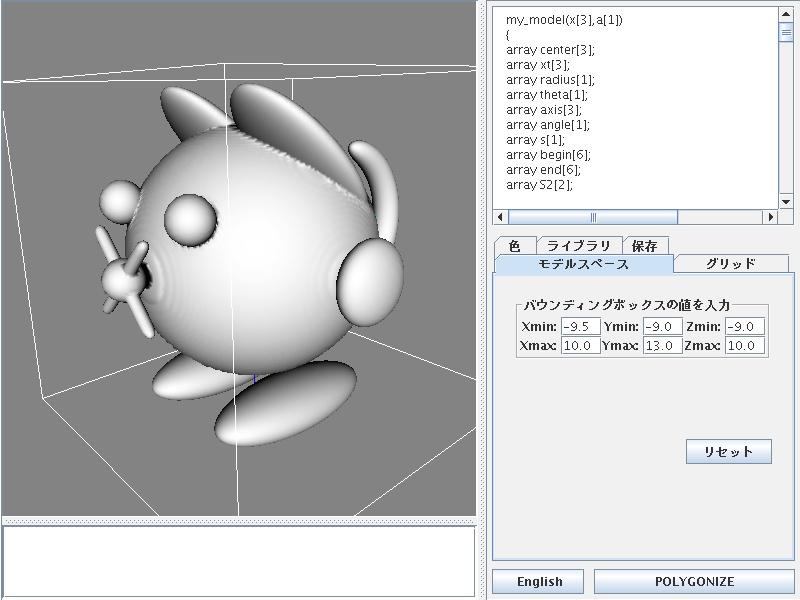Click the line 'array s[1];'
800x600 pixels.
click(535, 140)
